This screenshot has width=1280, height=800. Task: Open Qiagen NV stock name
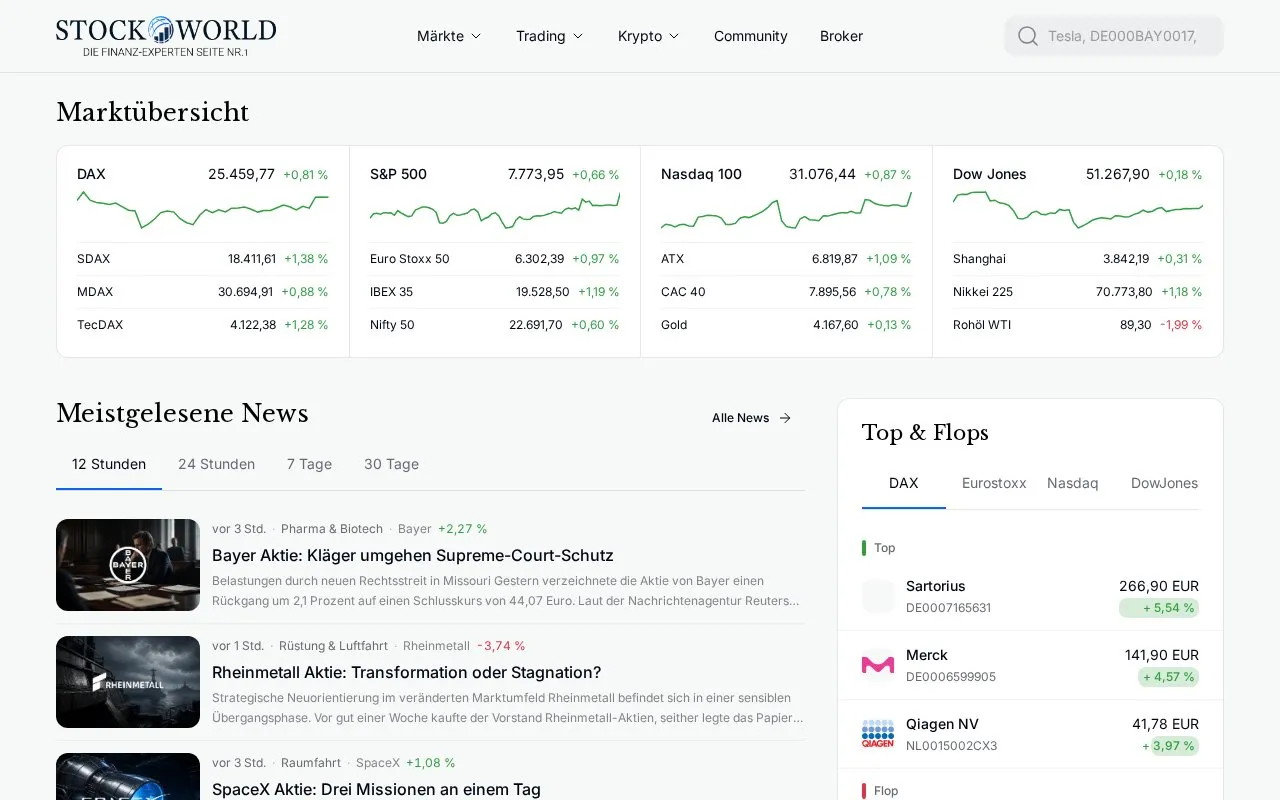942,724
